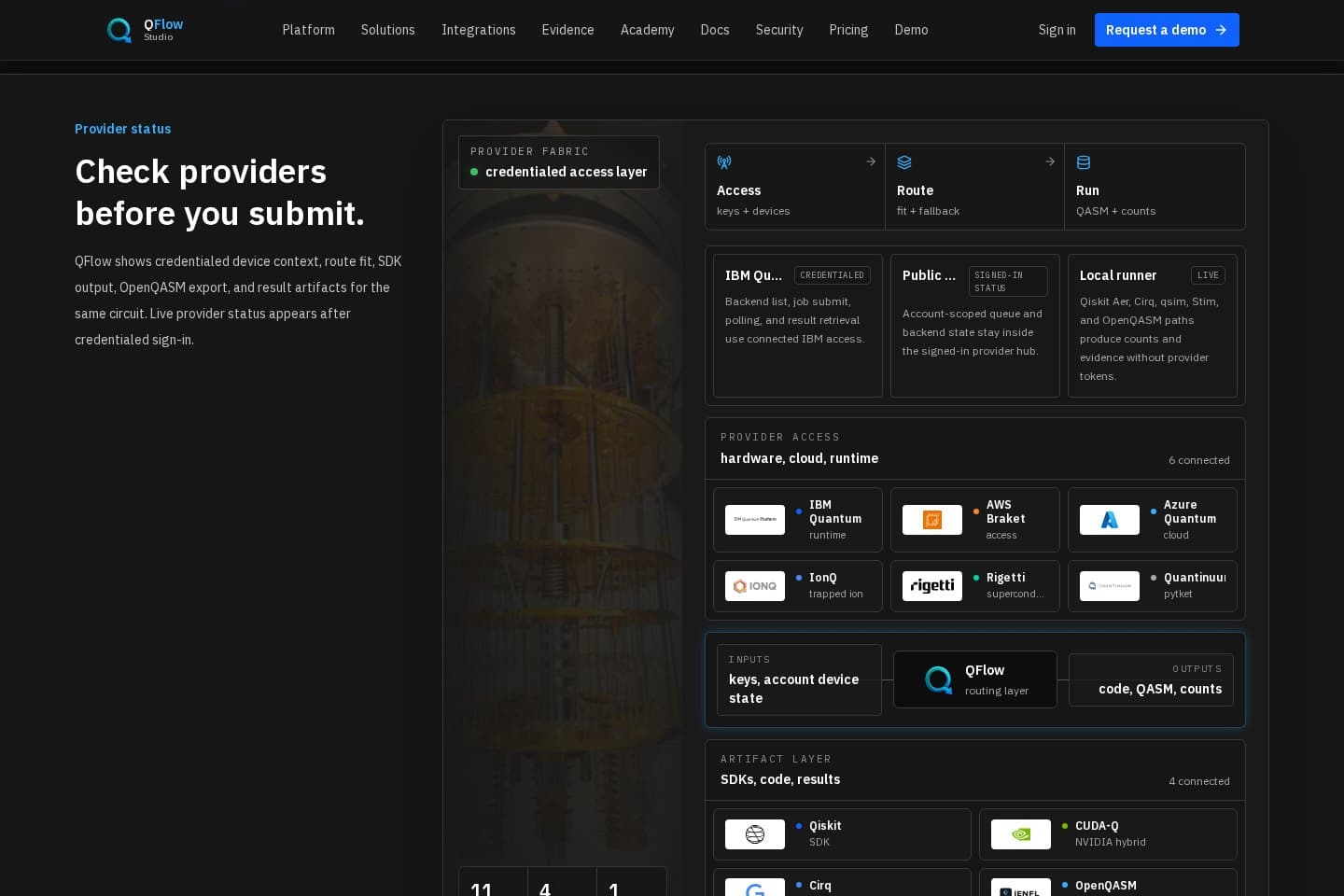Viewport: 1344px width, 896px height.
Task: Select the OpenQASM tile
Action: point(1108,883)
